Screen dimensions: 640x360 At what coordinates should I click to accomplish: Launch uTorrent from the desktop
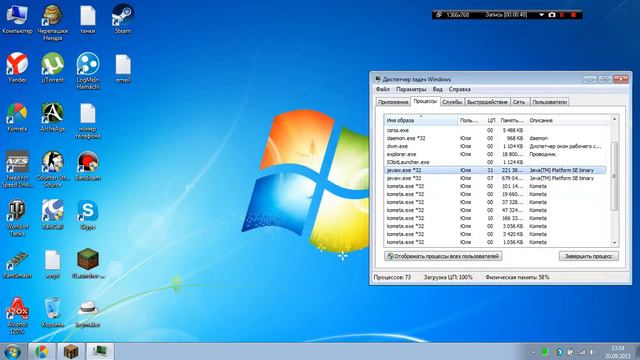click(53, 68)
